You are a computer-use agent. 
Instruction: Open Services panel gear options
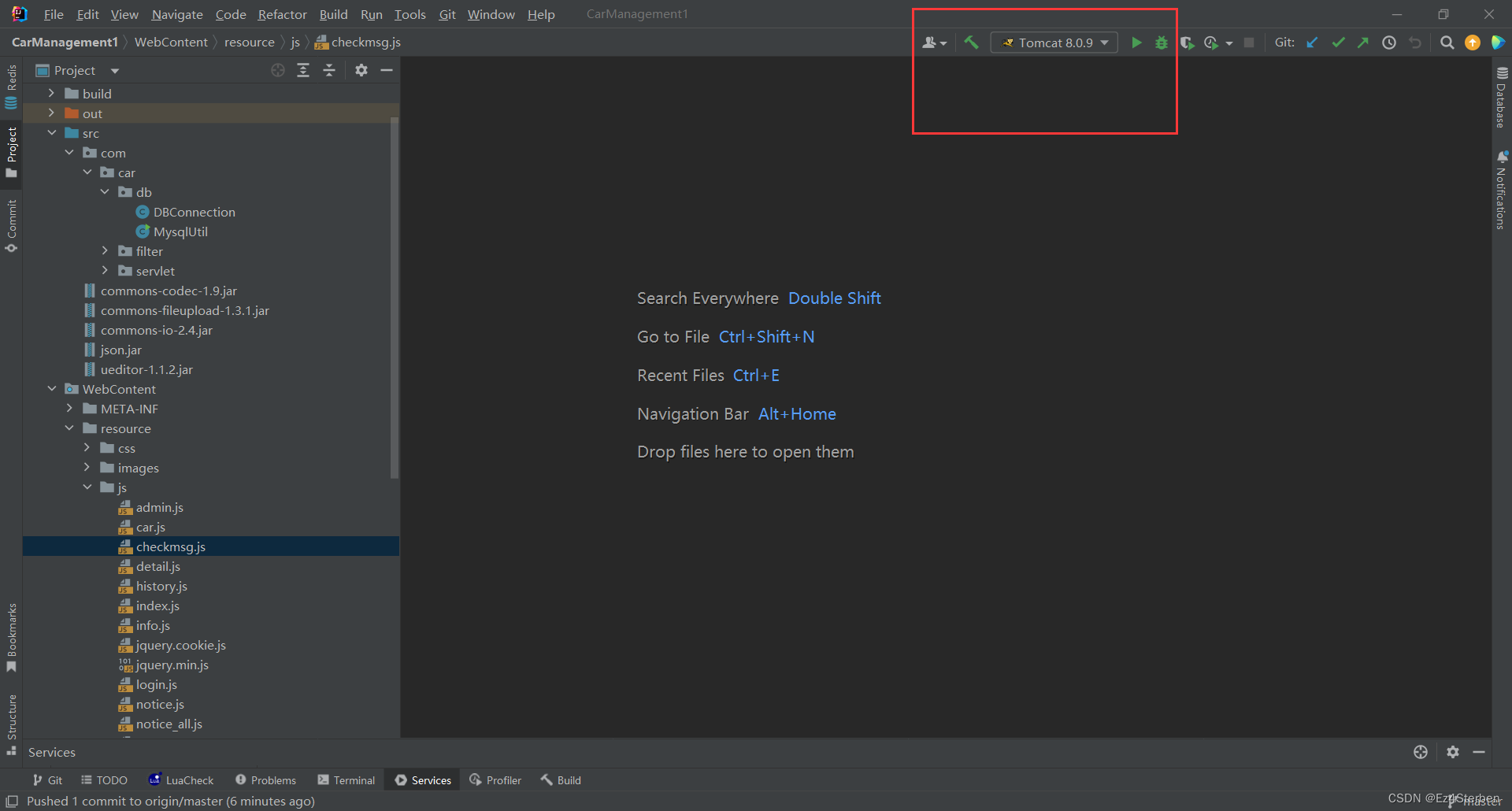coord(1453,752)
